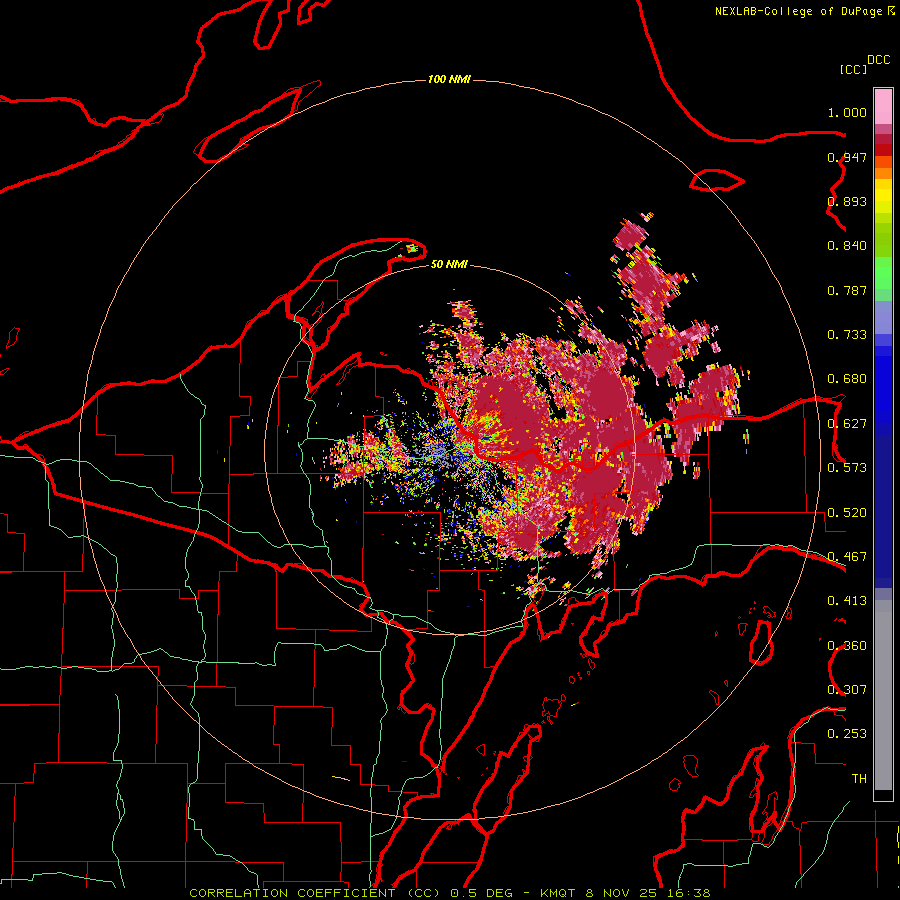
Task: Click the 0.733 value on the color scale
Action: coord(847,335)
